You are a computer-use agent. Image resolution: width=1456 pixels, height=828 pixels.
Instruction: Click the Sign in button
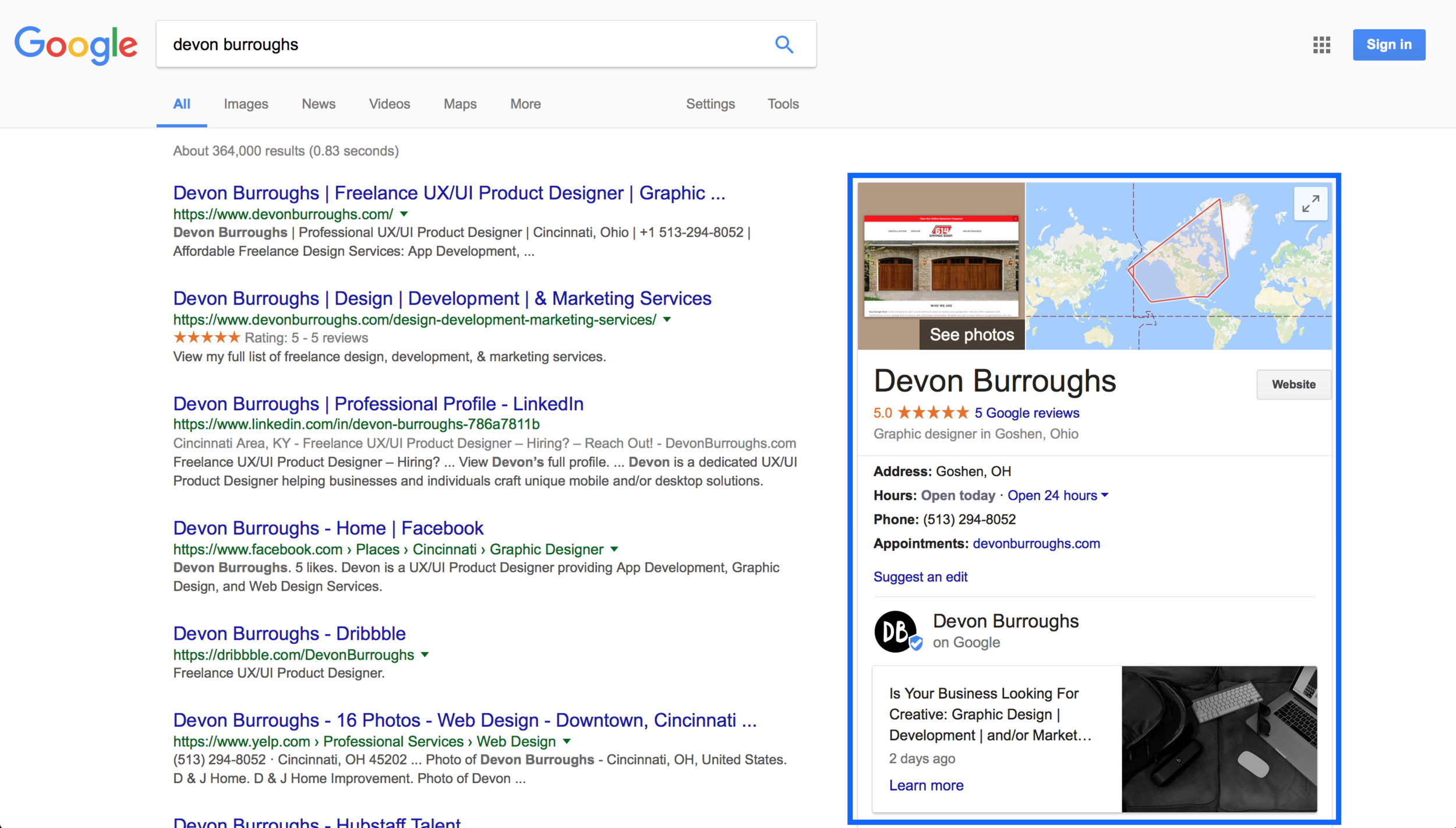coord(1389,45)
